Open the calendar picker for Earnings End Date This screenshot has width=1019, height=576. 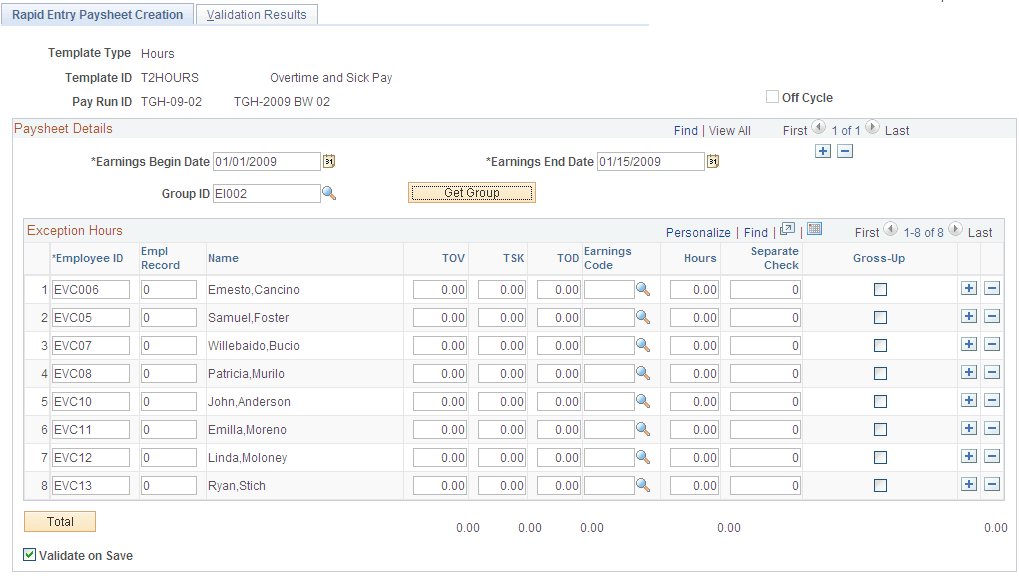712,161
